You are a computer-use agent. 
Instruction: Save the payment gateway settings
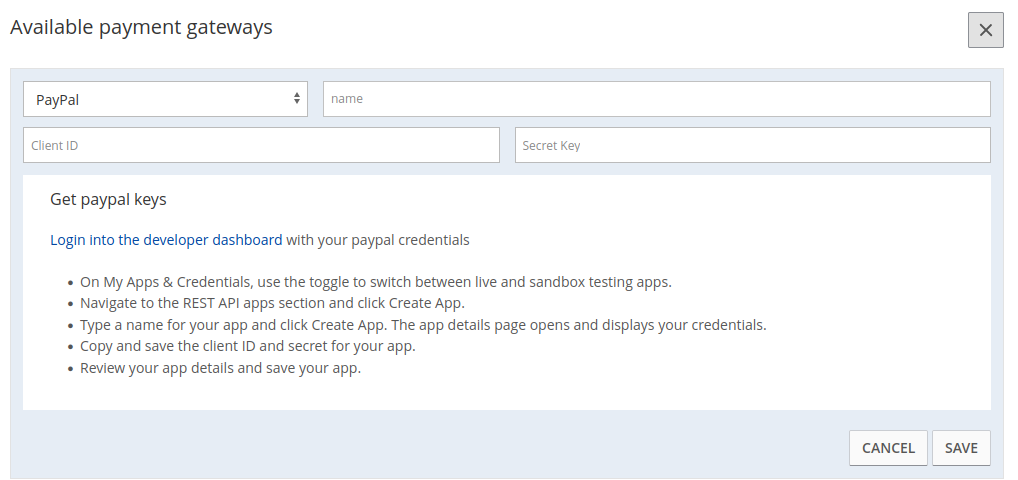pos(962,448)
